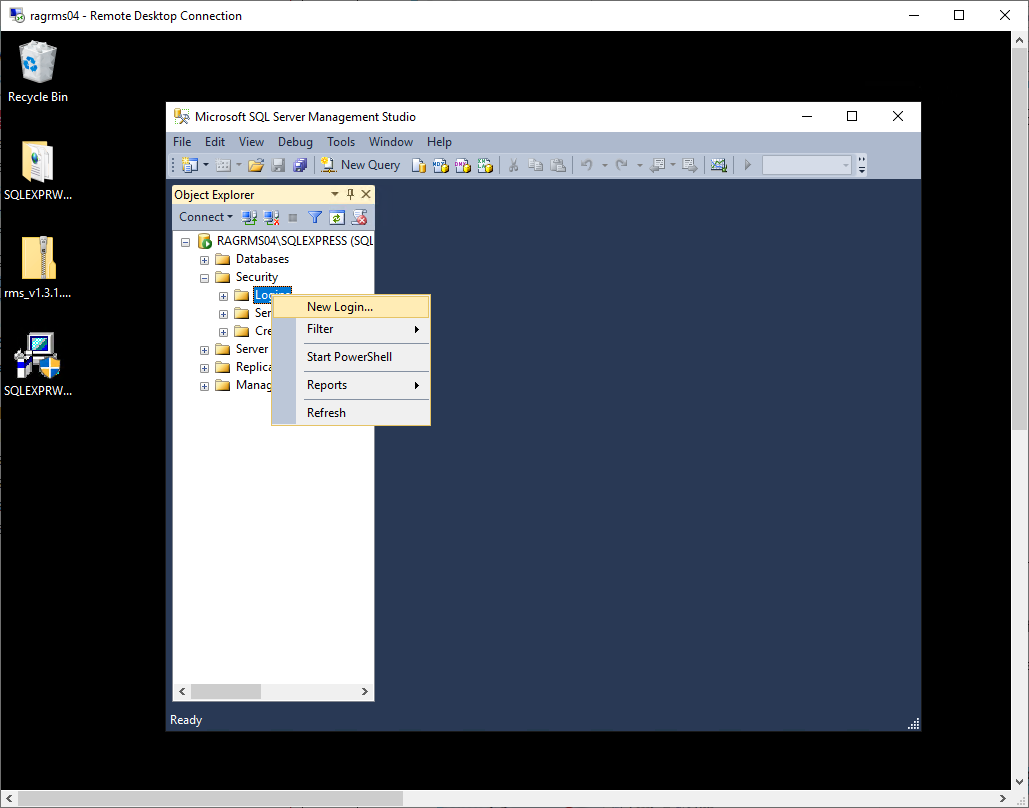Screen dimensions: 1029x808
Task: Click the Cut scissors icon
Action: pyautogui.click(x=513, y=165)
